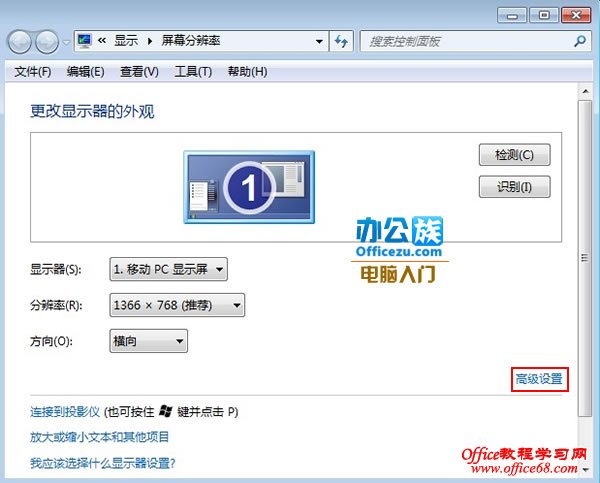Open the 编辑(E) menu
Viewport: 600px width, 483px height.
click(x=85, y=72)
